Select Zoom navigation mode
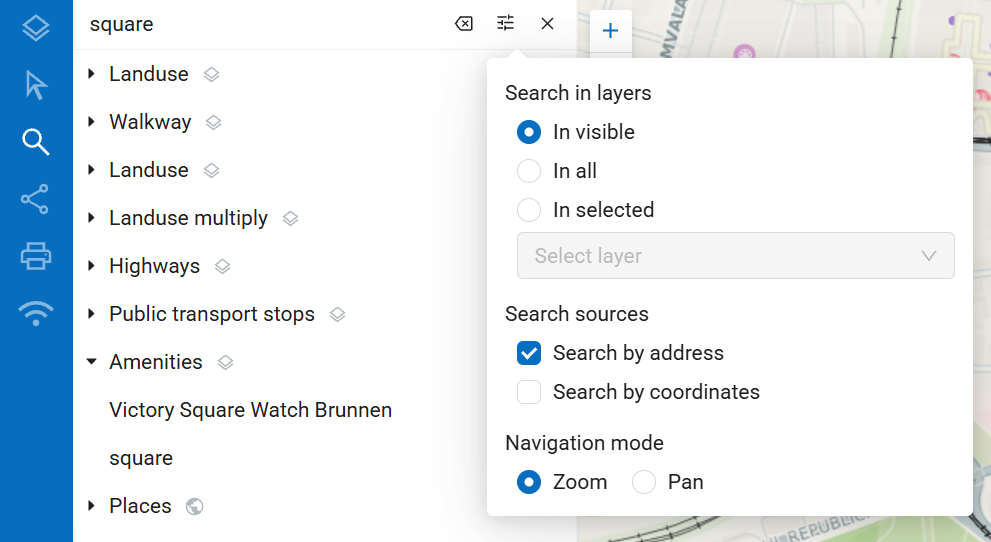Viewport: 991px width, 542px height. (529, 482)
